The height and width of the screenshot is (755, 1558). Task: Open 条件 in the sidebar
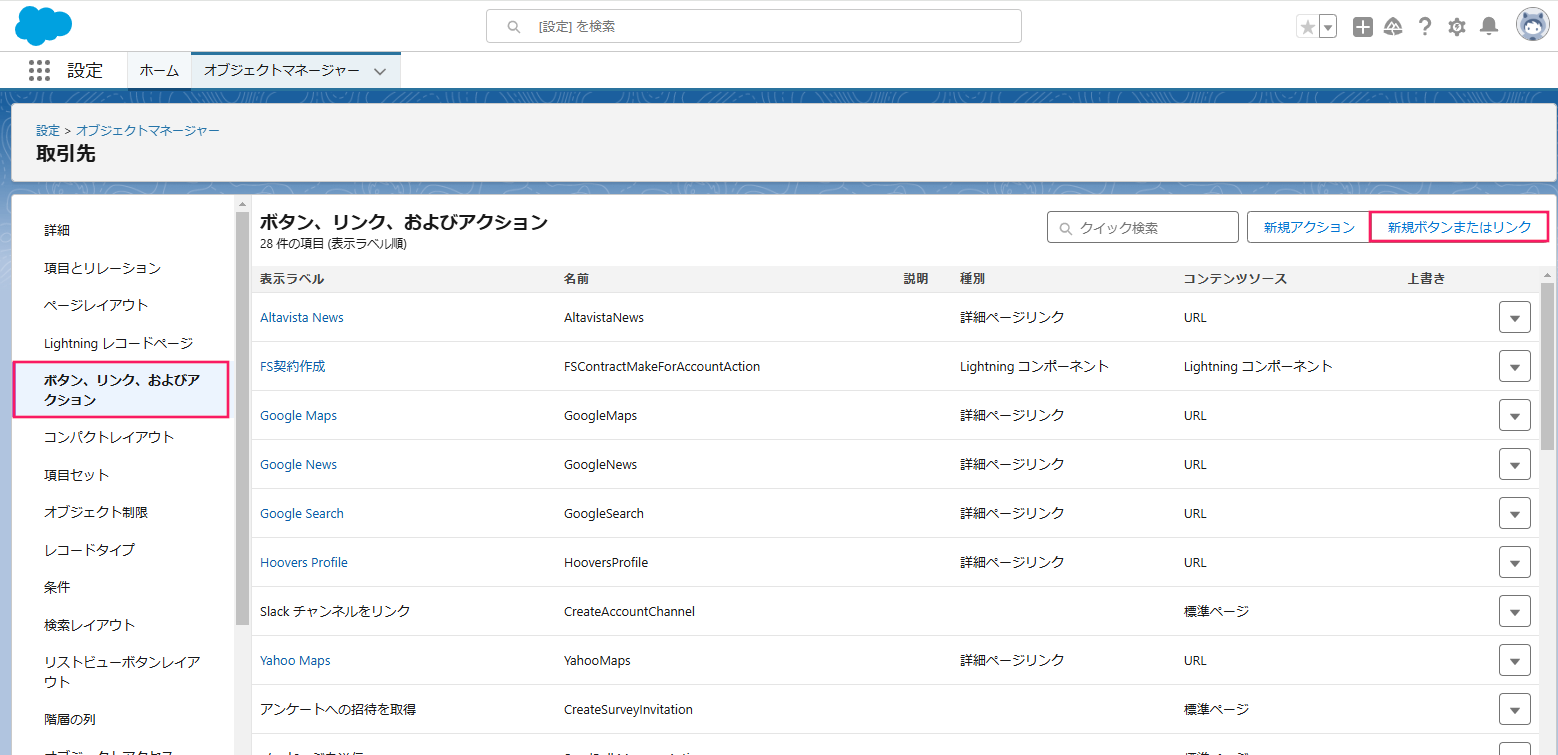click(x=57, y=587)
